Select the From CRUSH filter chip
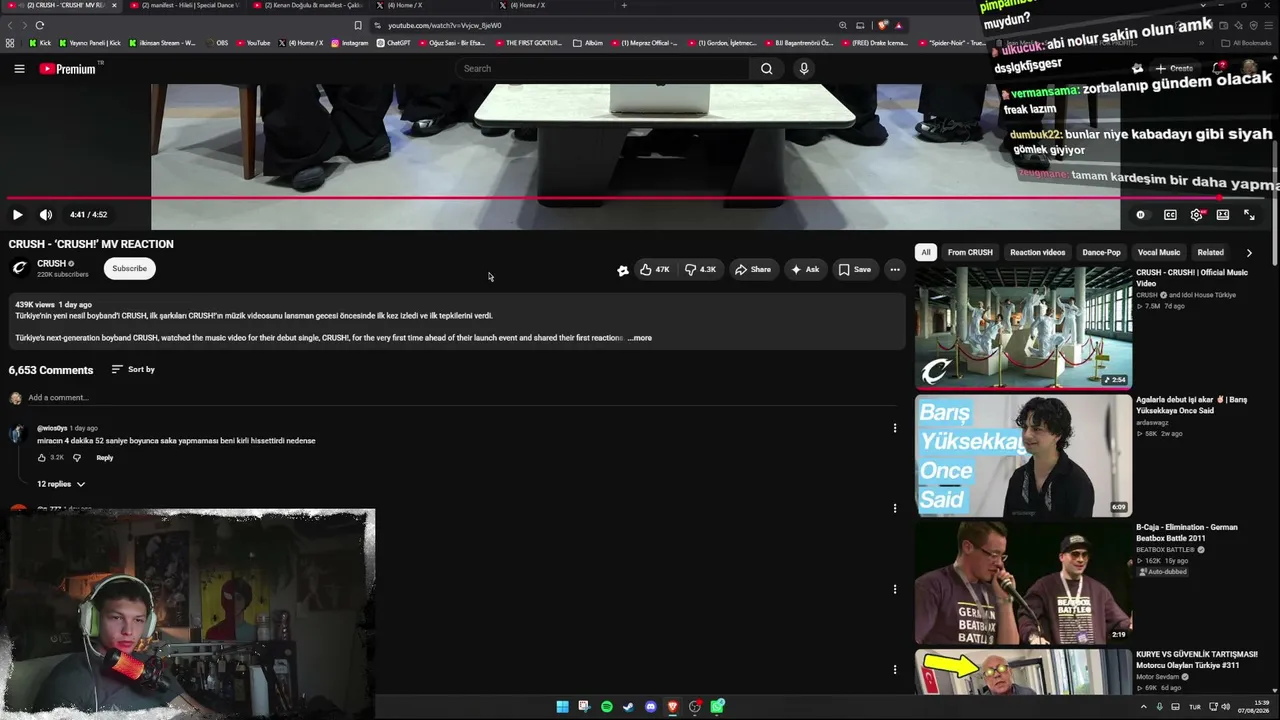This screenshot has width=1280, height=720. [970, 252]
